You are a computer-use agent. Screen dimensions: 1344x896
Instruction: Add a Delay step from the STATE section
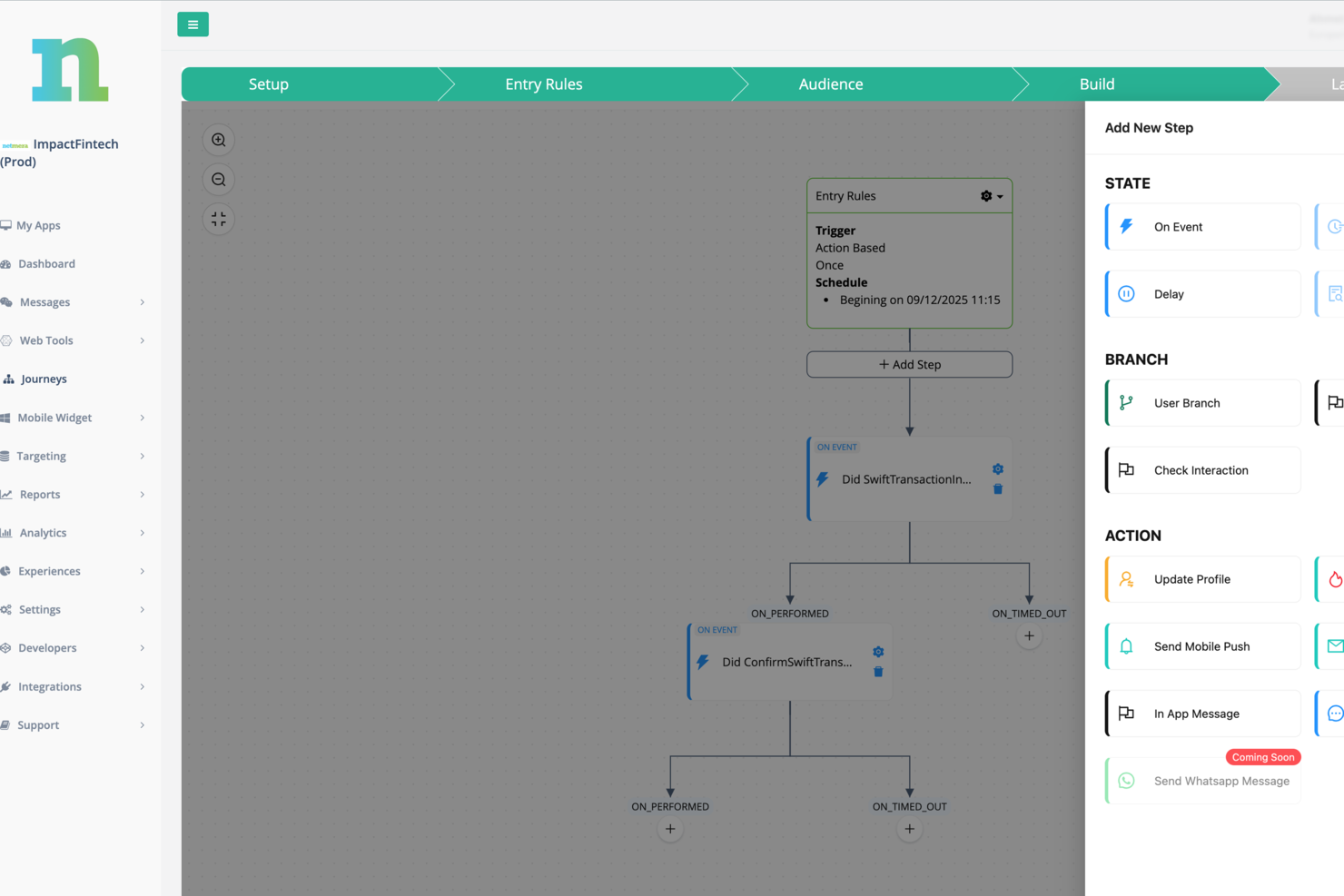coord(1201,293)
